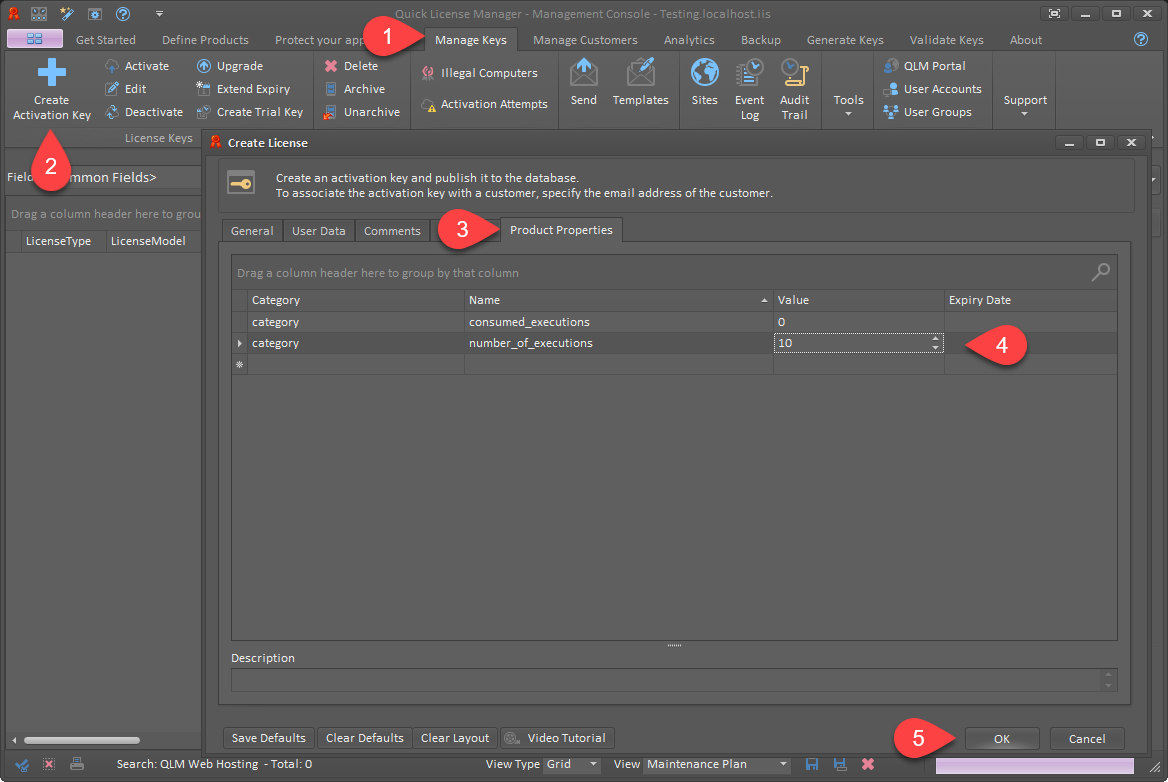This screenshot has height=782, width=1168.
Task: Click the search magnifier in the properties grid
Action: [1100, 273]
